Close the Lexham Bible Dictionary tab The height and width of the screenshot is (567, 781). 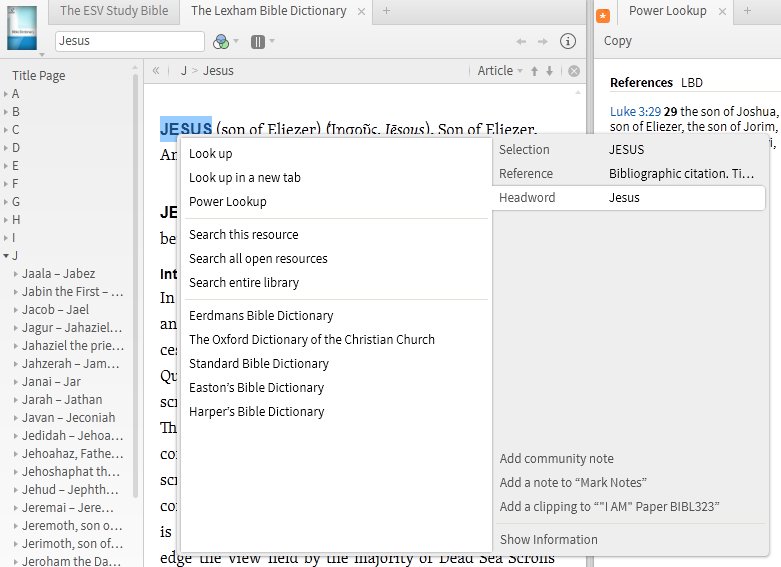pos(362,11)
